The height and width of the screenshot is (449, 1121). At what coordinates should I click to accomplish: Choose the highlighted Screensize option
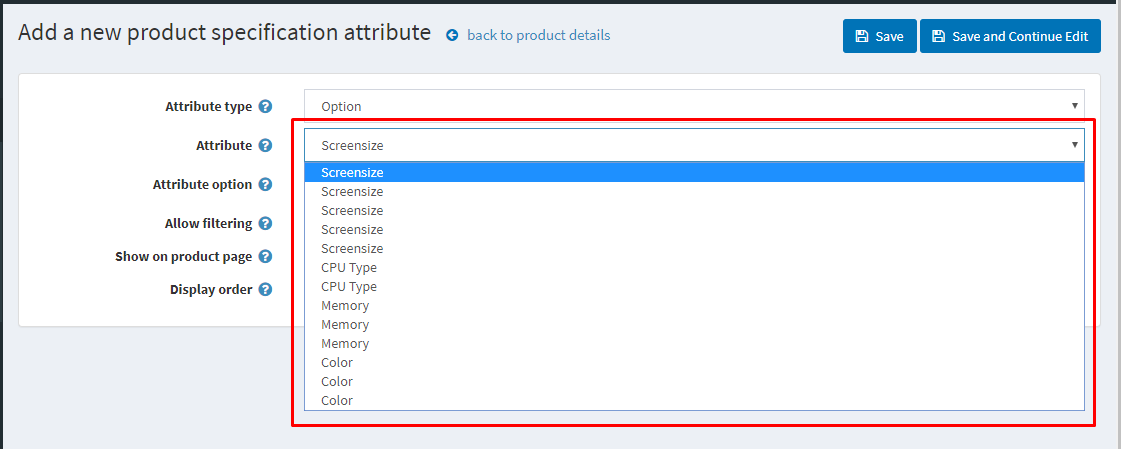pyautogui.click(x=694, y=172)
